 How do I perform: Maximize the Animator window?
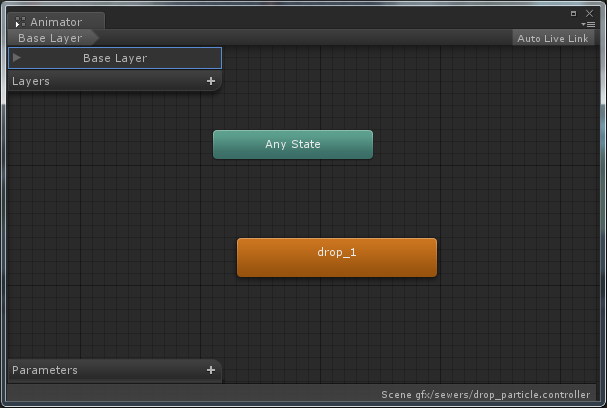pyautogui.click(x=573, y=14)
